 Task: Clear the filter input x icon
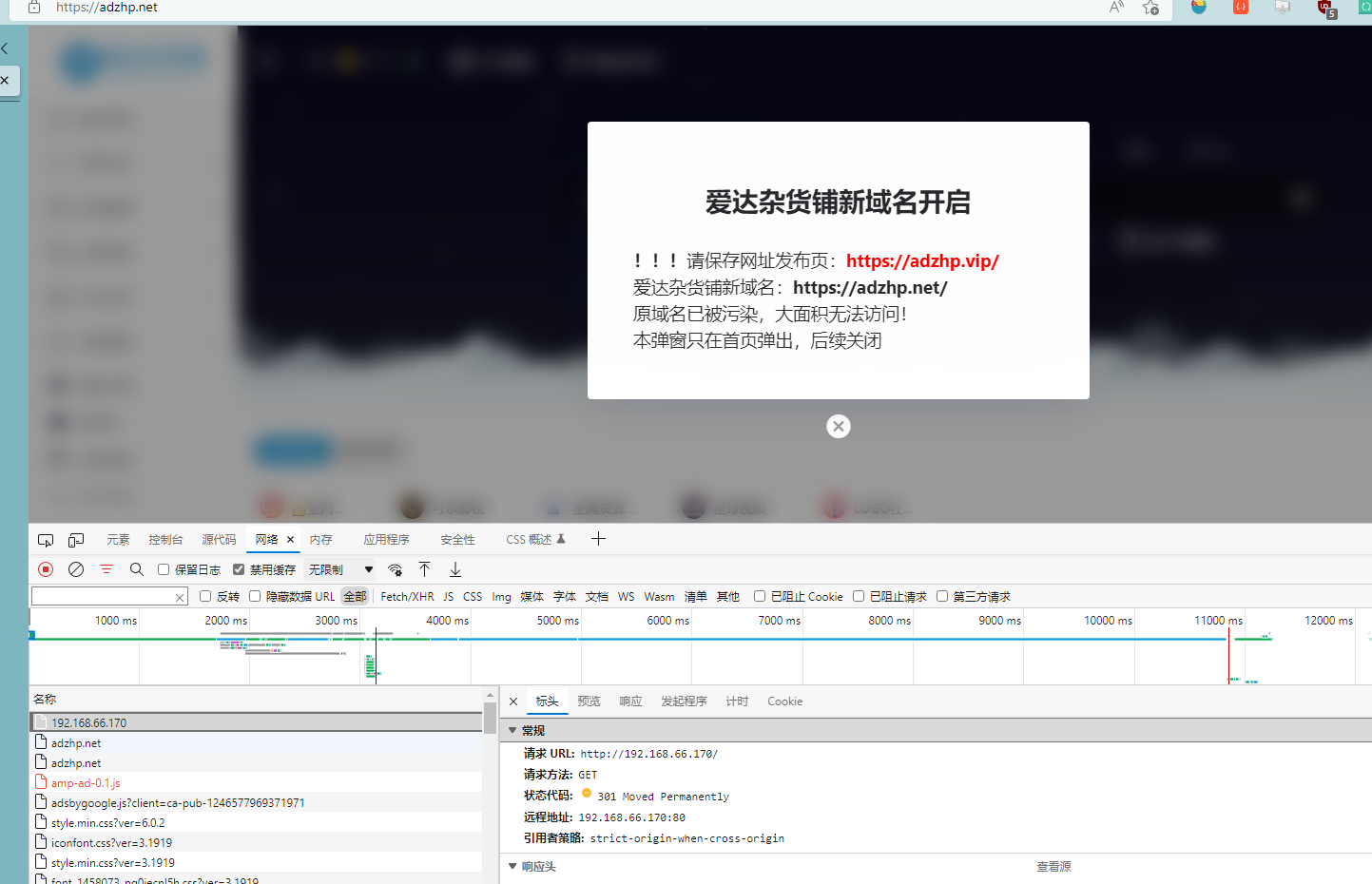[179, 597]
